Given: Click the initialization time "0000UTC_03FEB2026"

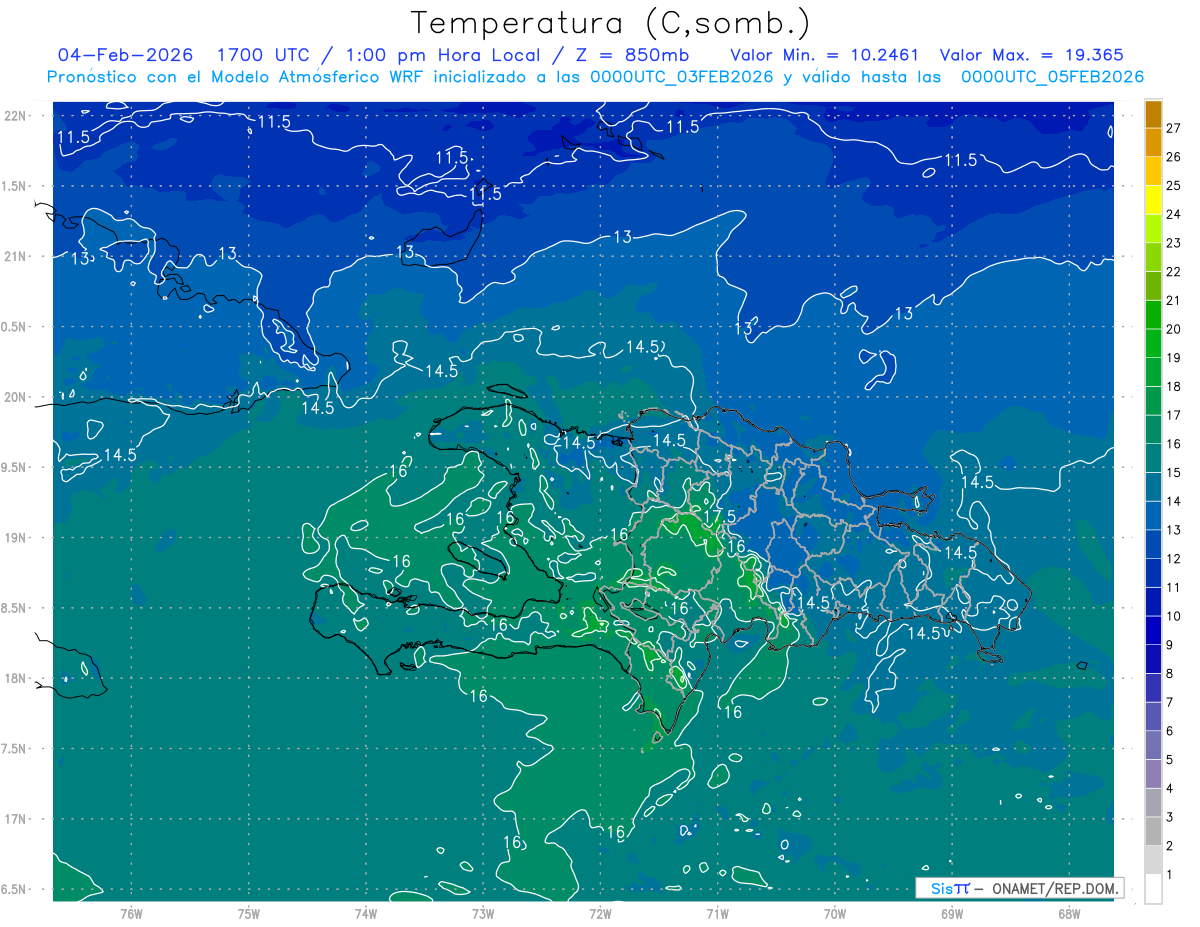Looking at the screenshot, I should pos(682,77).
